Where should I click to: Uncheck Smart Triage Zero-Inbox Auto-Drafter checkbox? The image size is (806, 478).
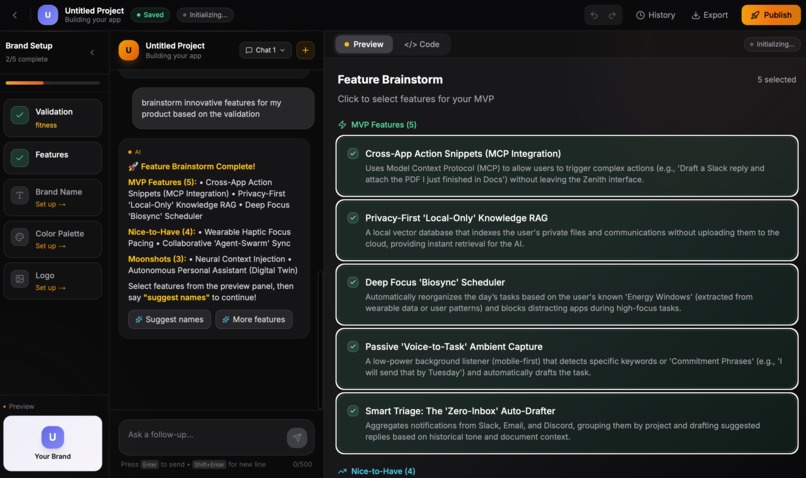(x=353, y=410)
